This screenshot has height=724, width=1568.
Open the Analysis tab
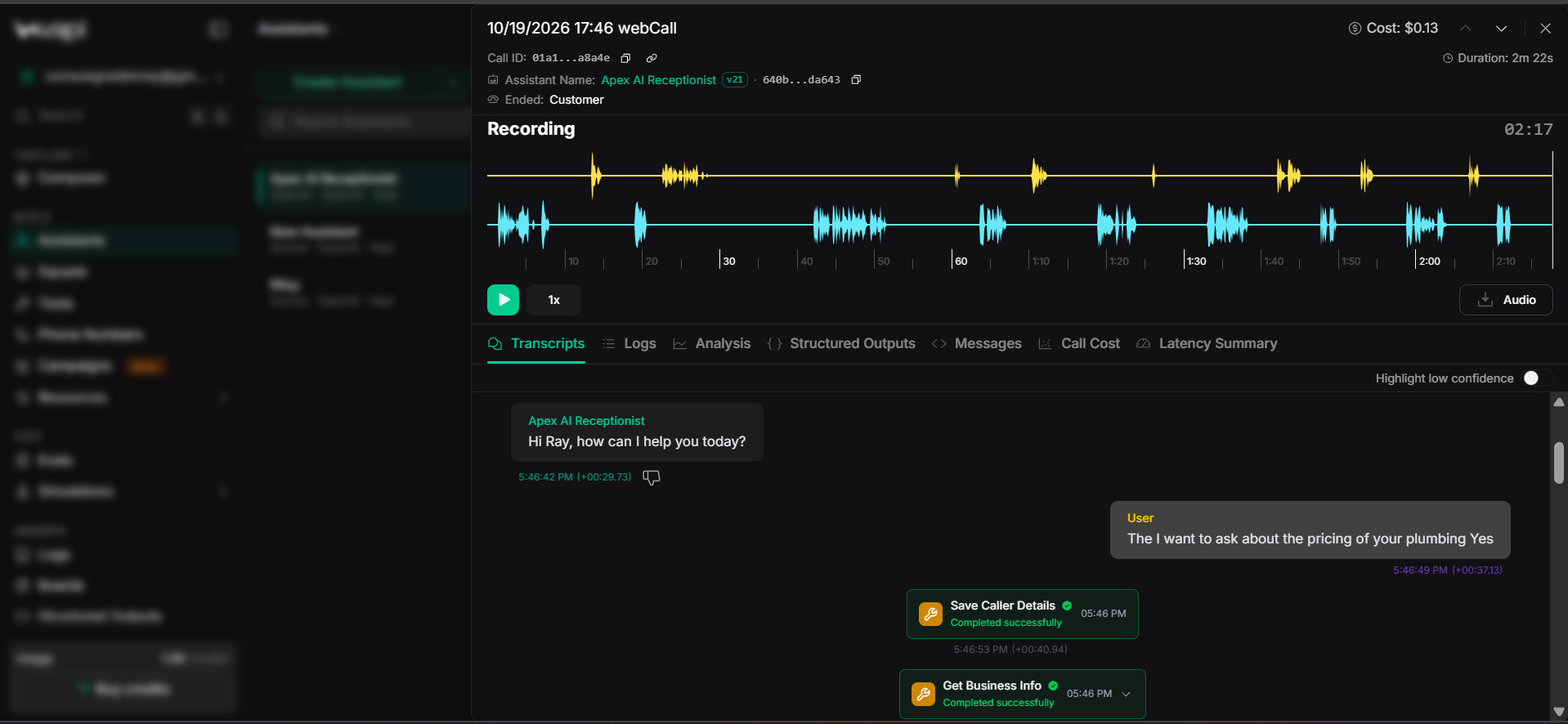pos(712,343)
